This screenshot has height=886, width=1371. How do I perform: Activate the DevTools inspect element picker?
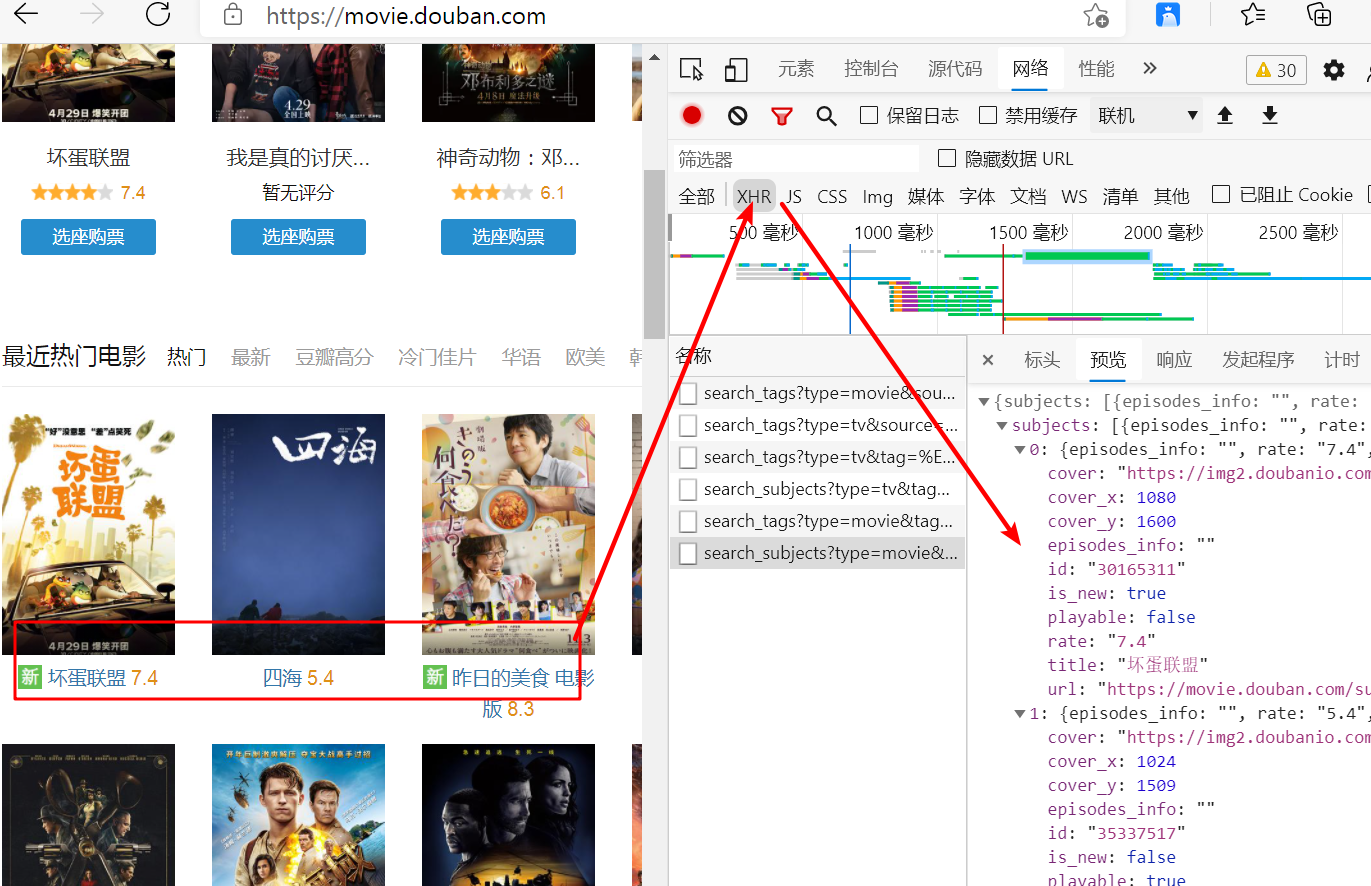click(691, 69)
